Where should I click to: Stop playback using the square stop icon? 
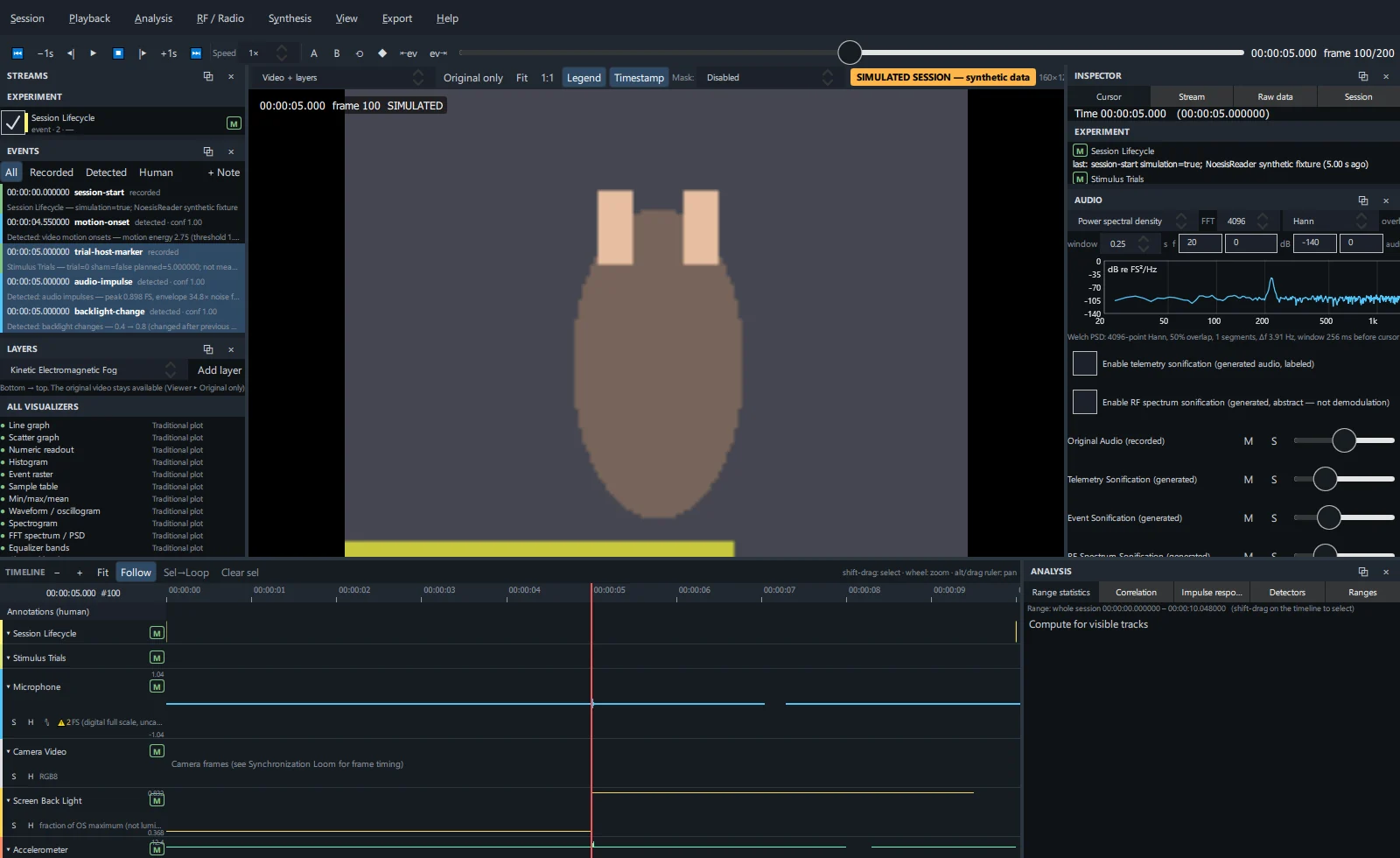pyautogui.click(x=118, y=53)
